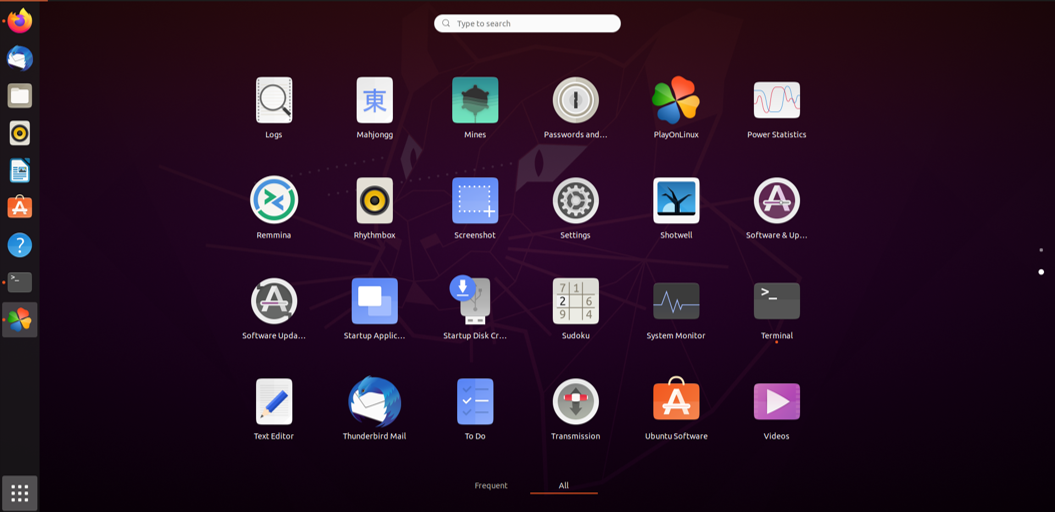Switch to the Frequent tab

(x=491, y=486)
